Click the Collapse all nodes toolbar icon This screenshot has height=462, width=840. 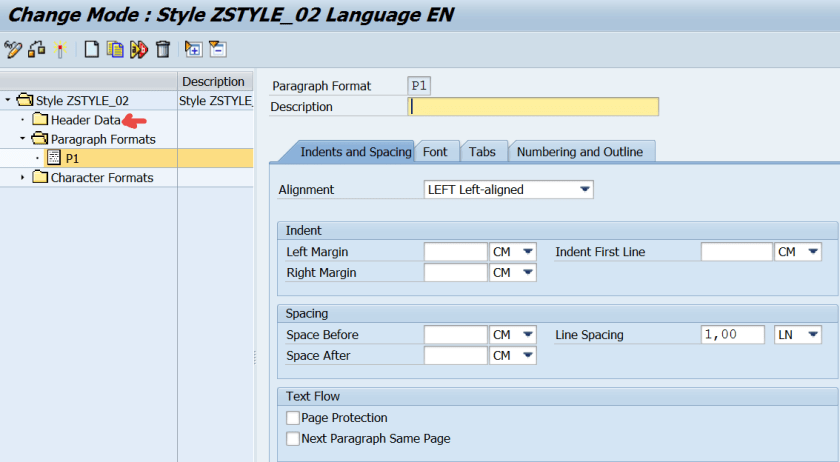217,49
